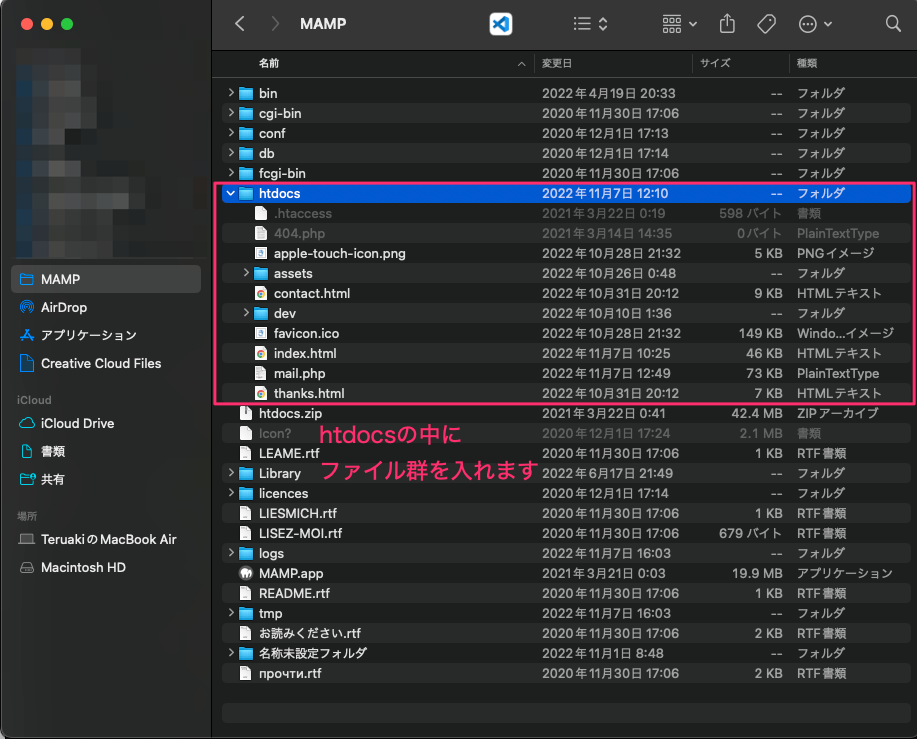Image resolution: width=917 pixels, height=739 pixels.
Task: Click the favicon.ico file icon
Action: [261, 333]
